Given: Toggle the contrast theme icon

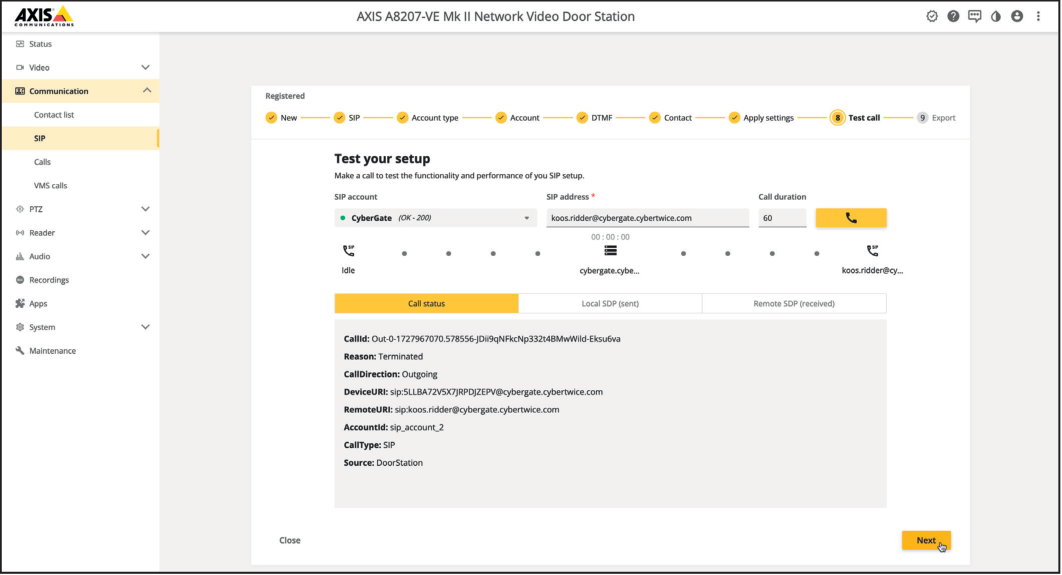Looking at the screenshot, I should 996,16.
